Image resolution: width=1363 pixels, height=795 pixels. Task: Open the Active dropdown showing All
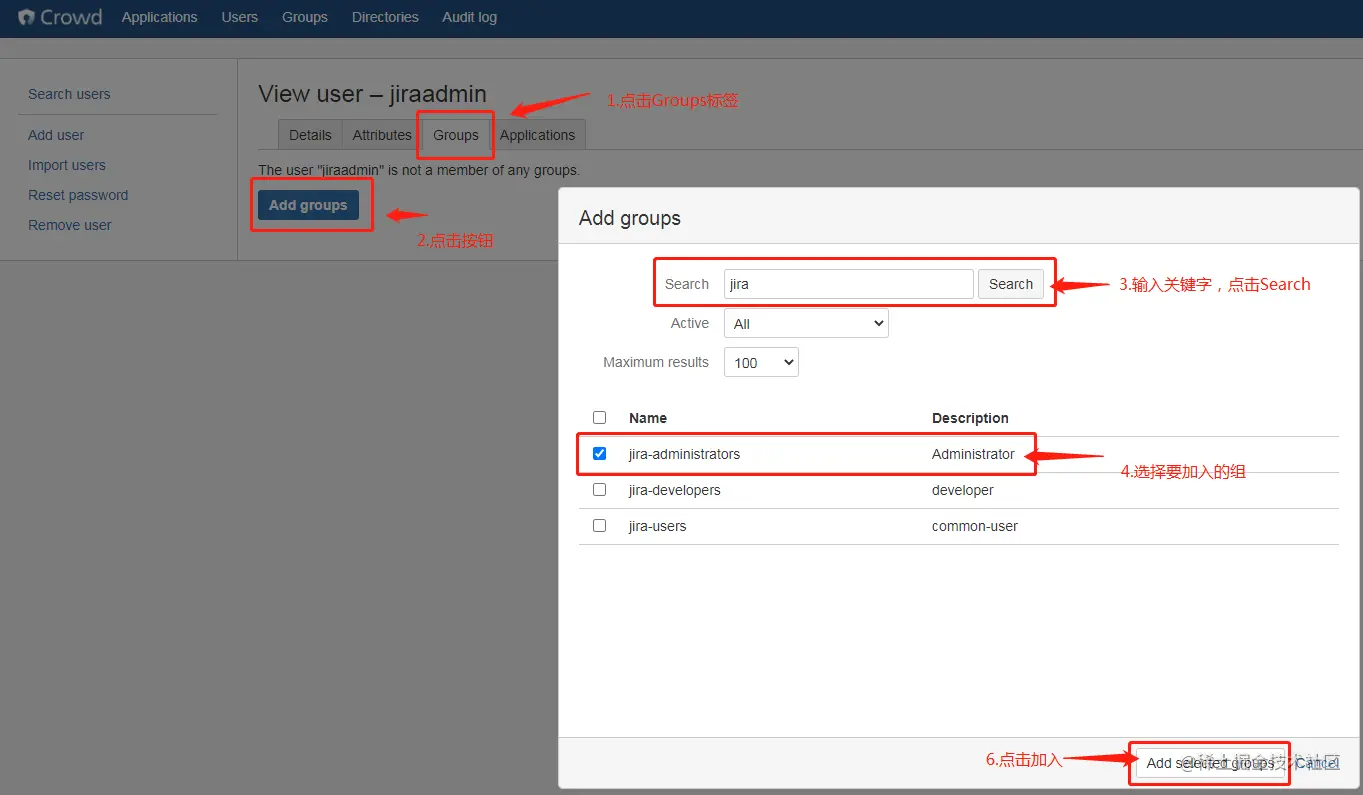coord(806,323)
